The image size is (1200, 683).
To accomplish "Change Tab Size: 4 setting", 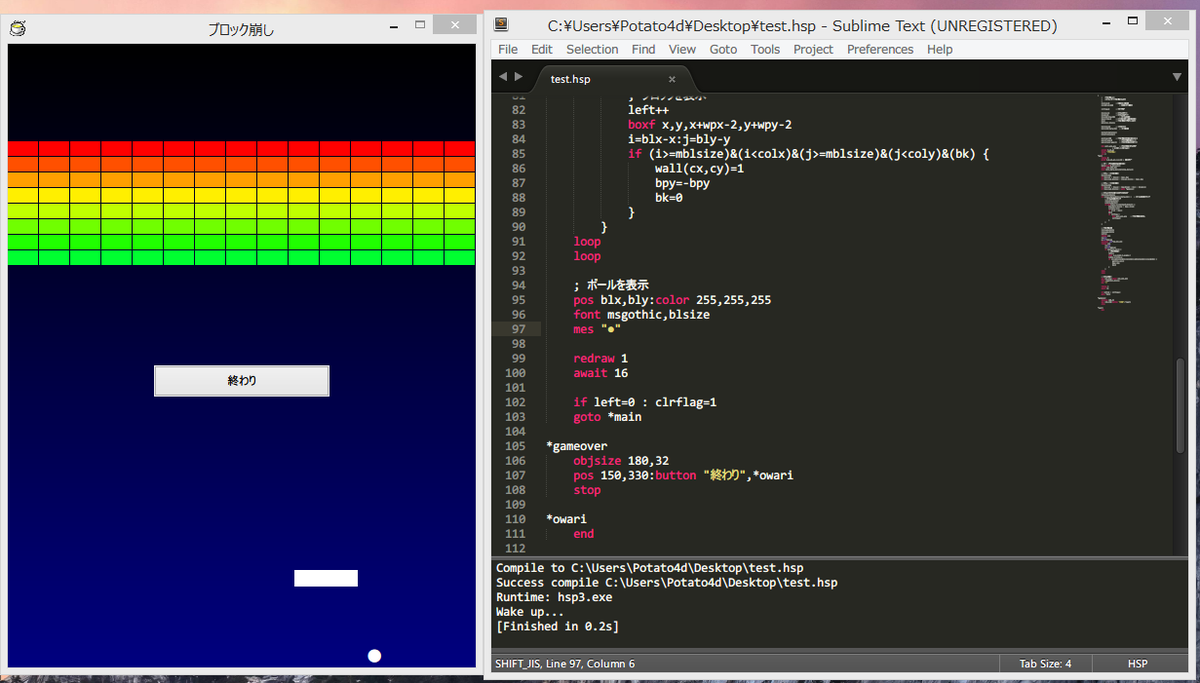I will [1043, 664].
